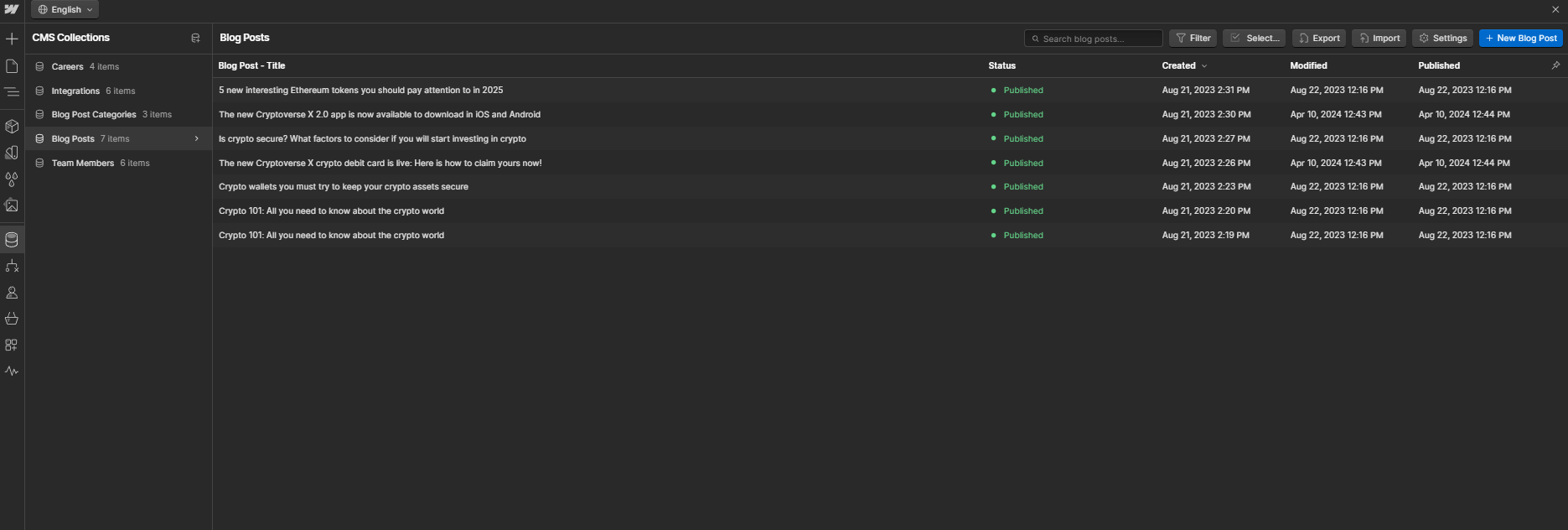Image resolution: width=1568 pixels, height=530 pixels.
Task: Click the CMS Collections panel heading
Action: (70, 38)
